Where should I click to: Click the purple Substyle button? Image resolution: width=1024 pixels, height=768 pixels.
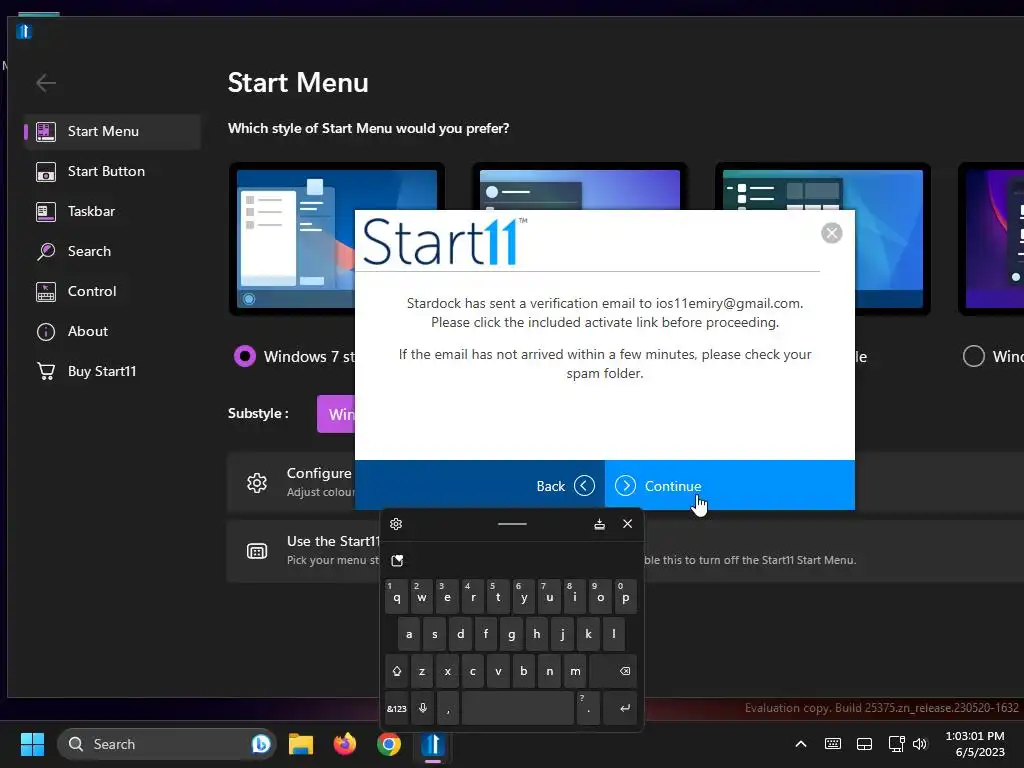336,414
